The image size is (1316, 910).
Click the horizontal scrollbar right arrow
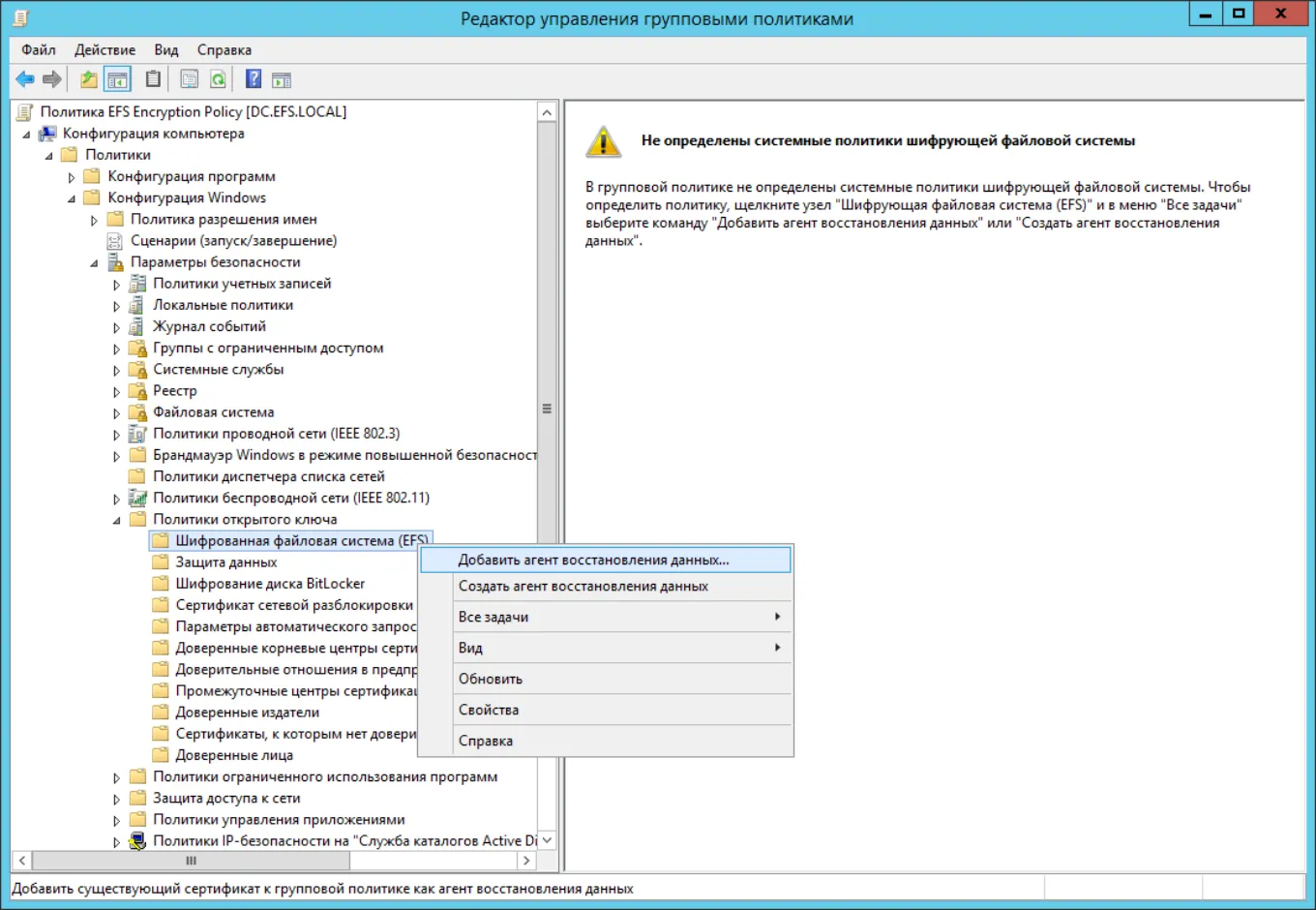coord(526,860)
